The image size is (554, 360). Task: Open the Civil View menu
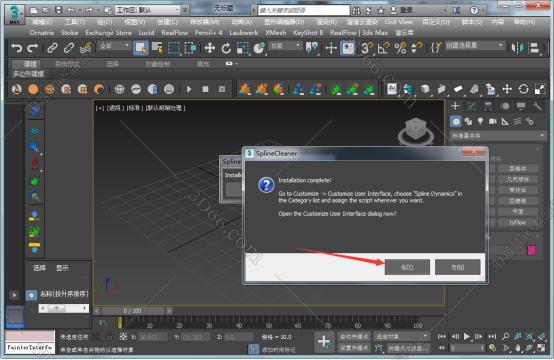[398, 22]
